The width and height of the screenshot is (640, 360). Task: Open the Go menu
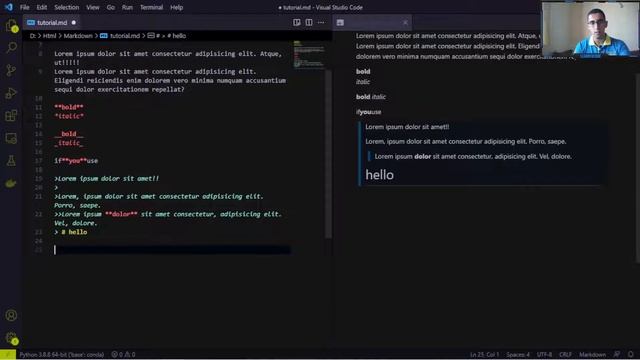coord(111,7)
